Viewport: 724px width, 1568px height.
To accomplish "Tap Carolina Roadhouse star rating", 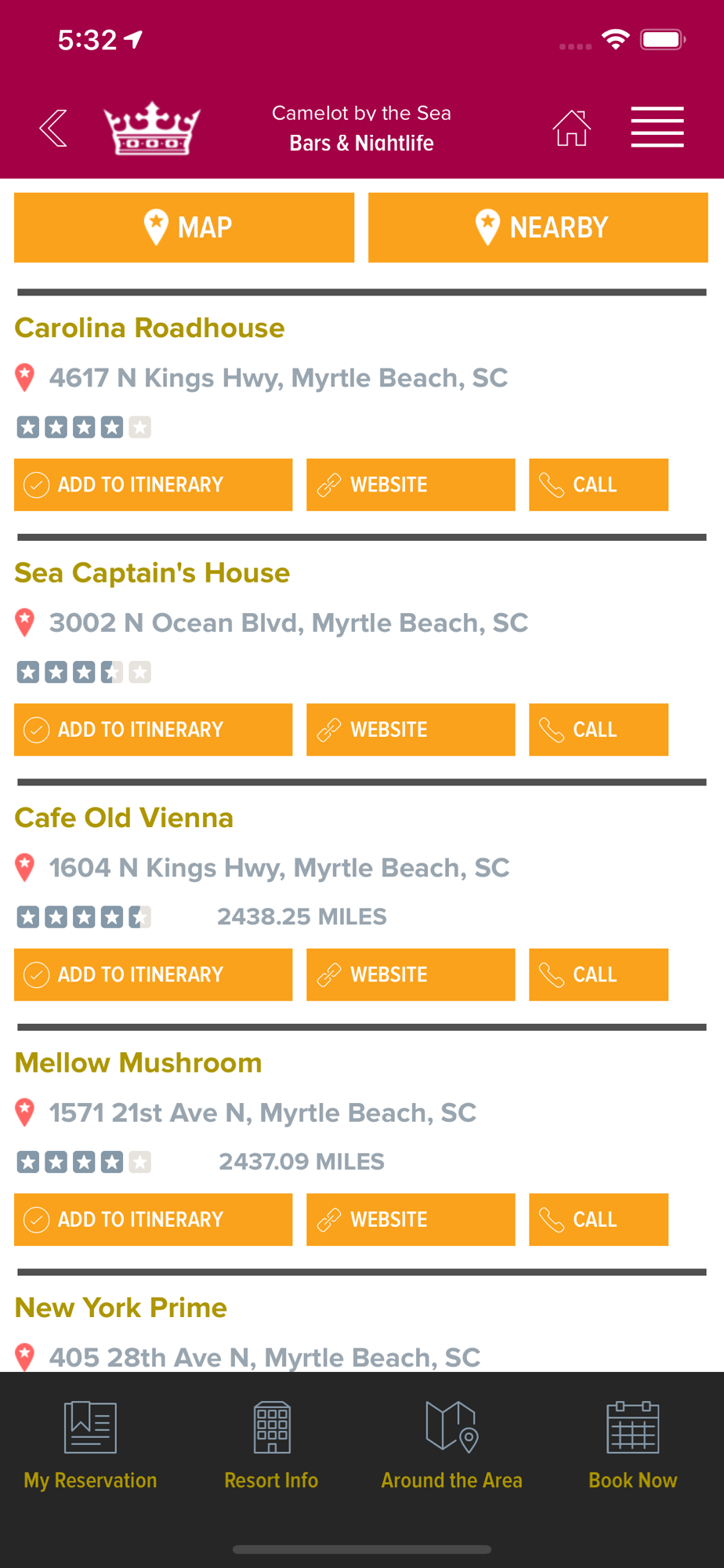I will [x=84, y=427].
